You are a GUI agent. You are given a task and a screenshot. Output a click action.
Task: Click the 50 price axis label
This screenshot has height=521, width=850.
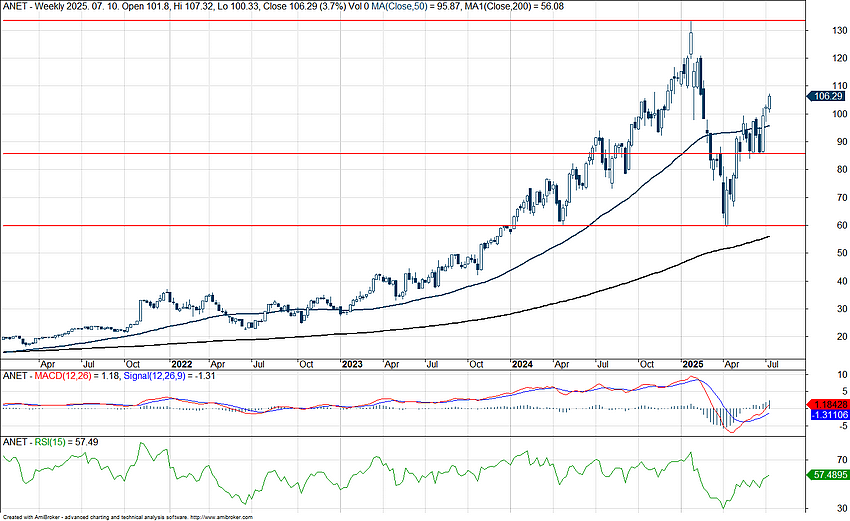tap(841, 253)
